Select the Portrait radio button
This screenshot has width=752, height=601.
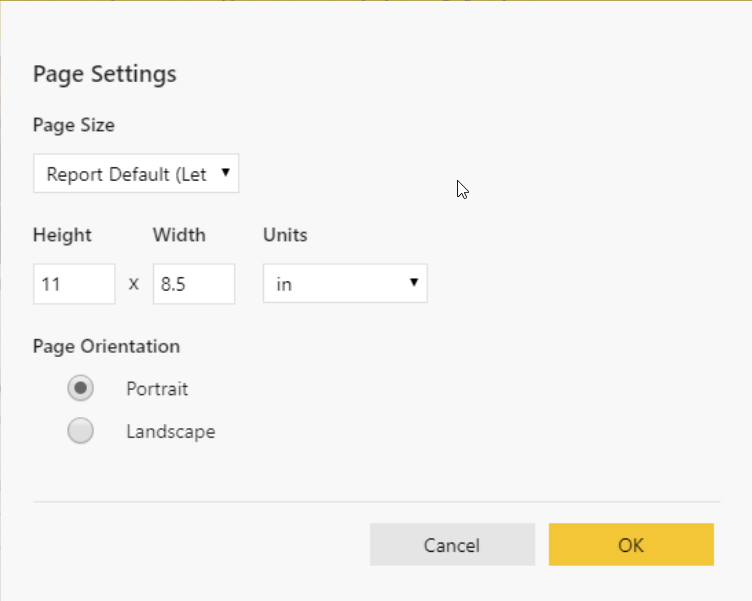(81, 388)
